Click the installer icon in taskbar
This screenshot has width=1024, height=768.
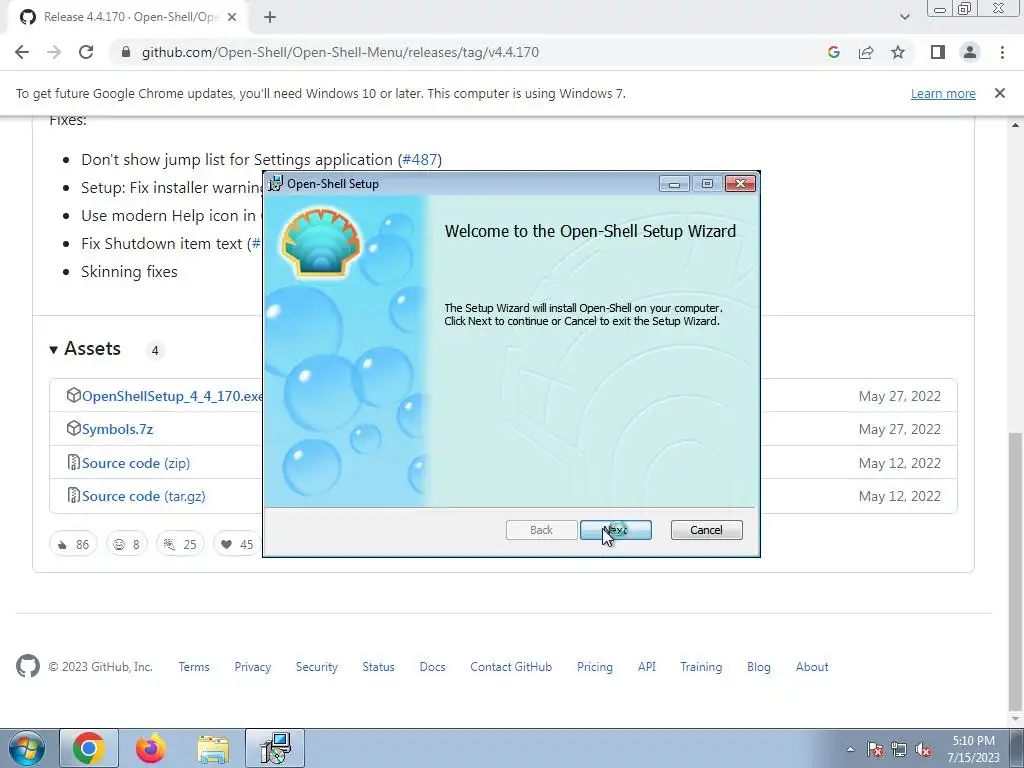coord(275,748)
